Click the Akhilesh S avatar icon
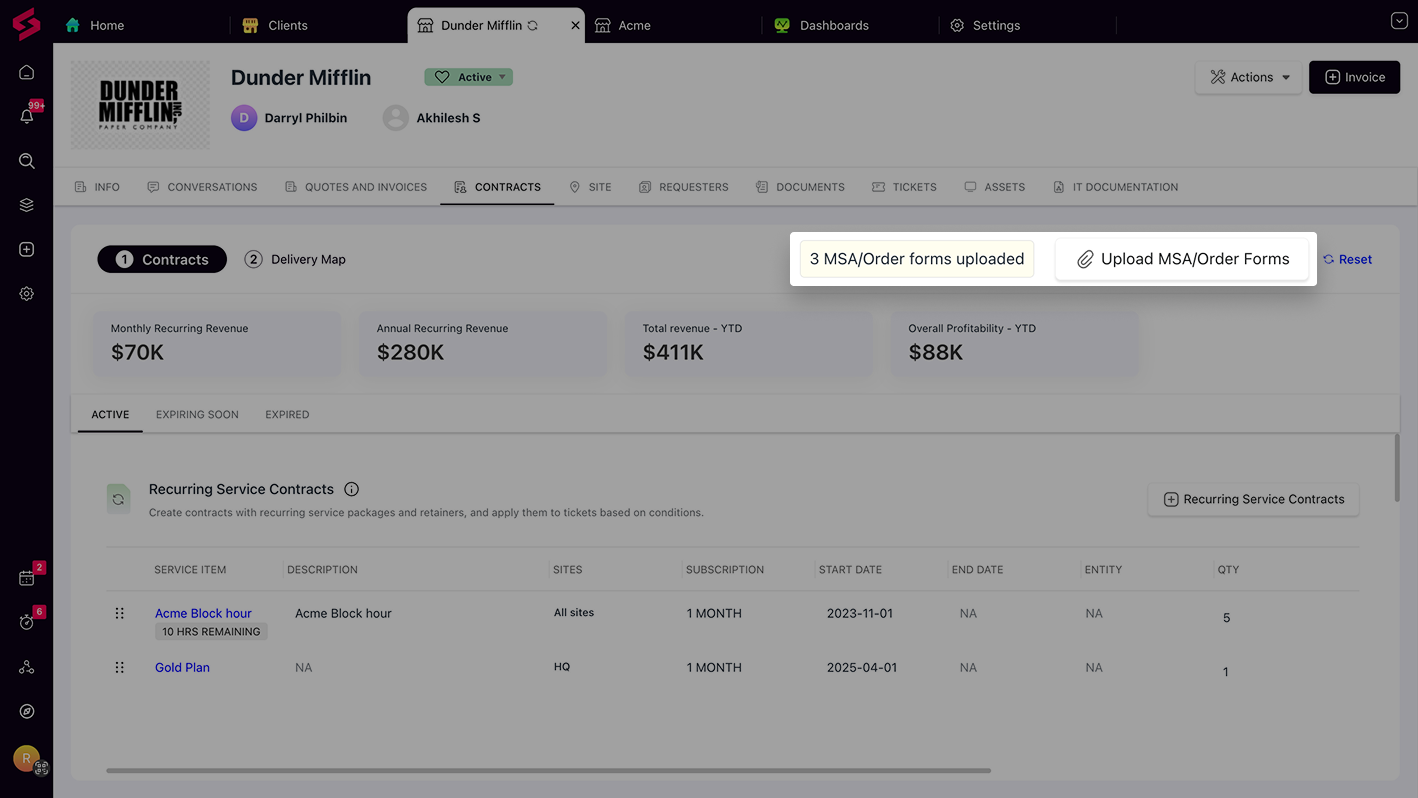Screen dimensions: 1418x798 396,118
